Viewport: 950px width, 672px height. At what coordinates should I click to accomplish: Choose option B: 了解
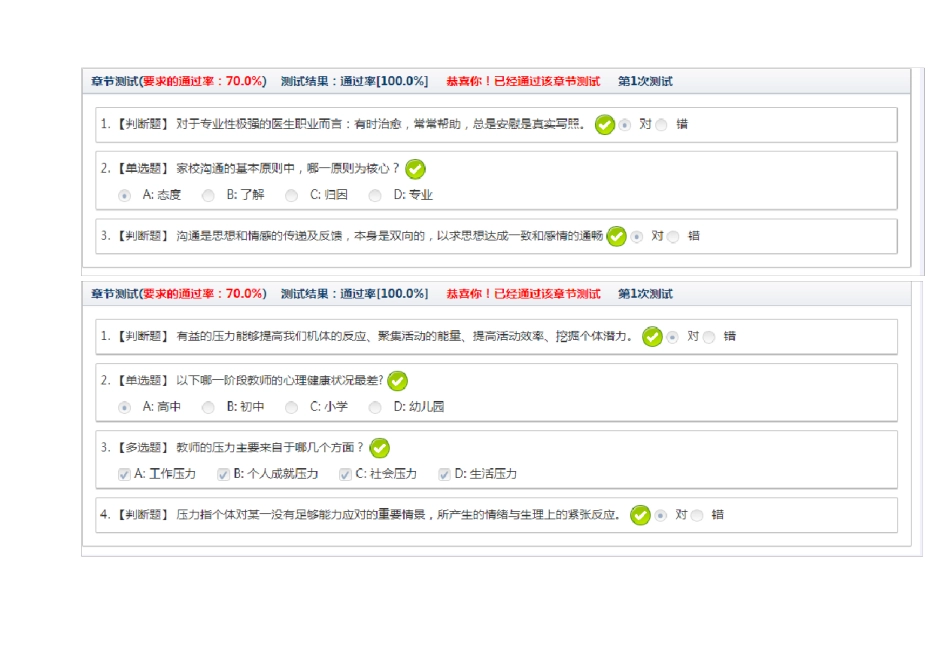coord(208,196)
